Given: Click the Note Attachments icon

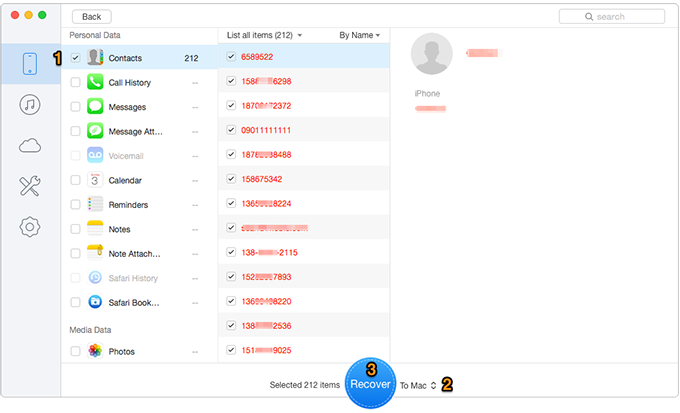Looking at the screenshot, I should pos(95,253).
